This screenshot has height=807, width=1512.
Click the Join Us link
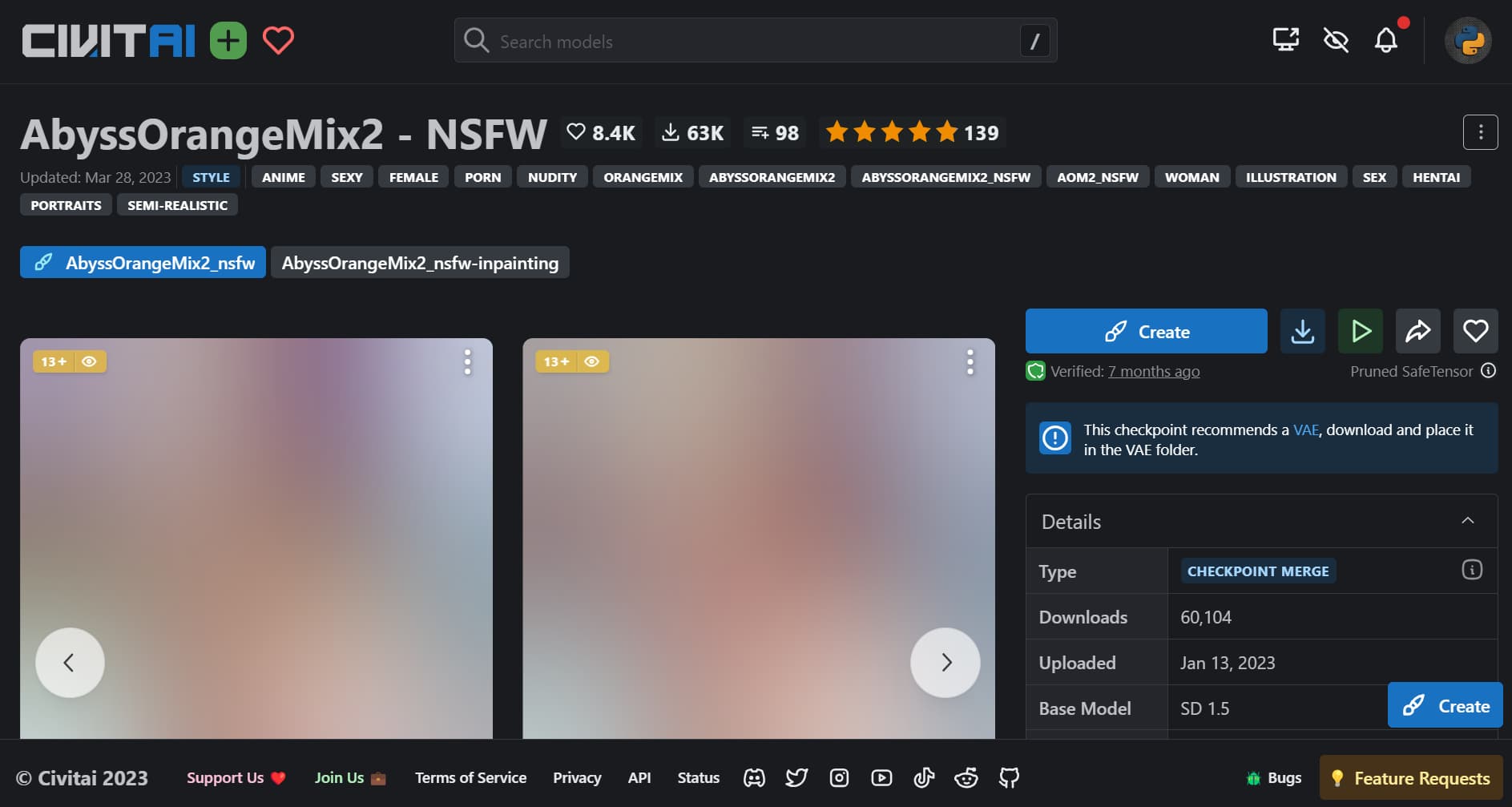[350, 777]
